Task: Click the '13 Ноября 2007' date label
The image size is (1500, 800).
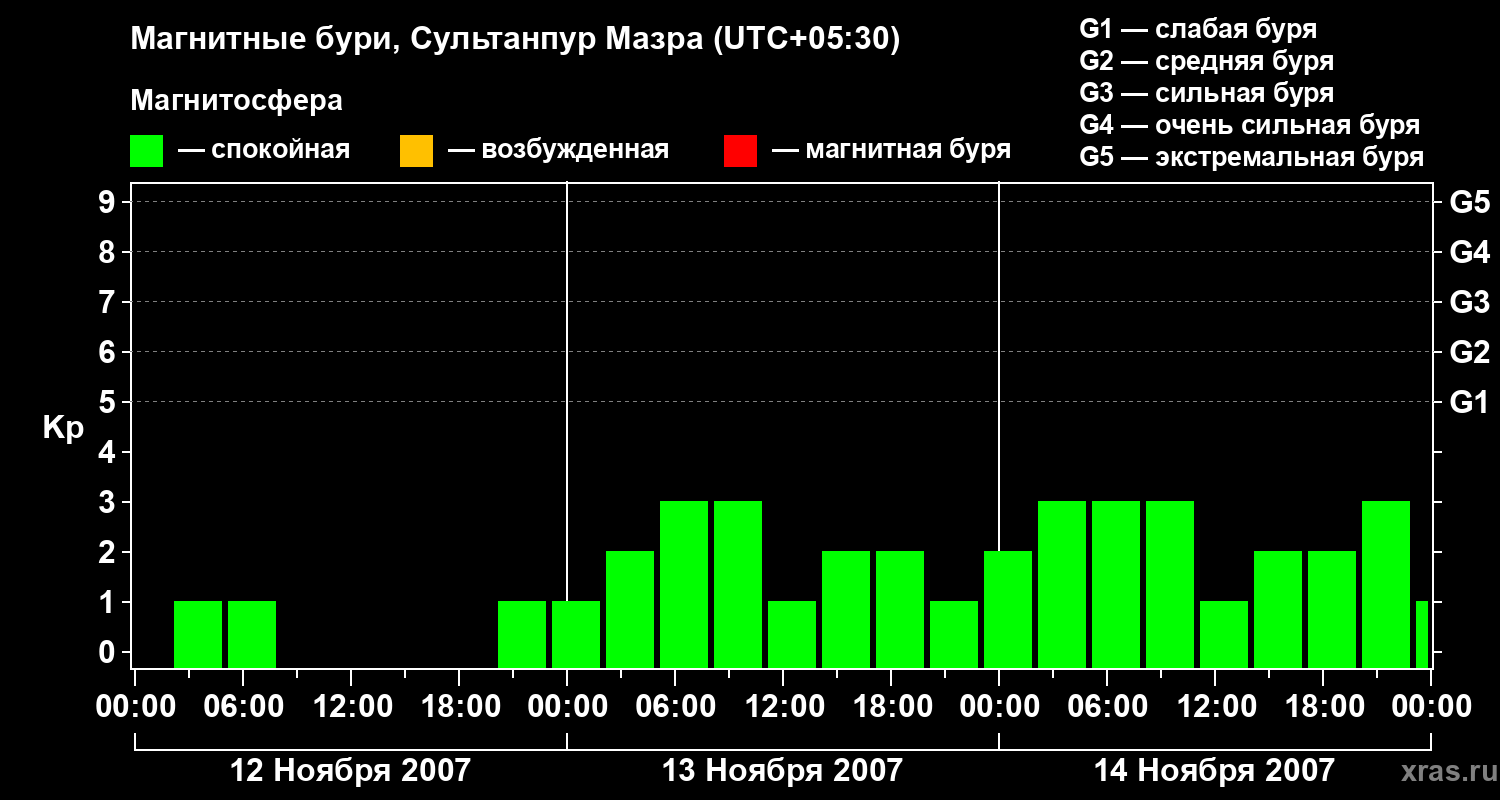Action: coord(782,770)
